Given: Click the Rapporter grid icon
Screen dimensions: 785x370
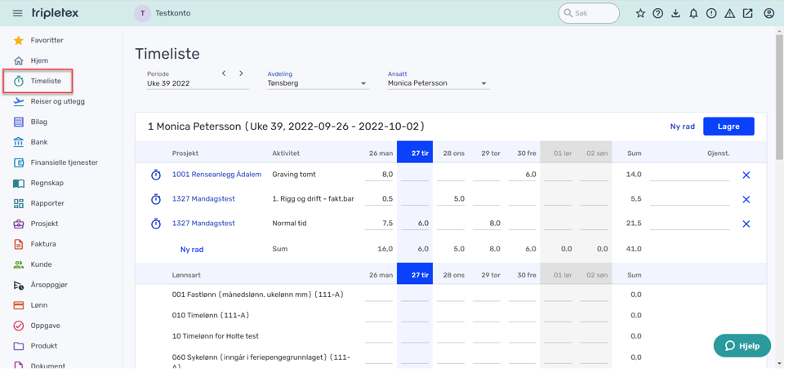Looking at the screenshot, I should 19,203.
